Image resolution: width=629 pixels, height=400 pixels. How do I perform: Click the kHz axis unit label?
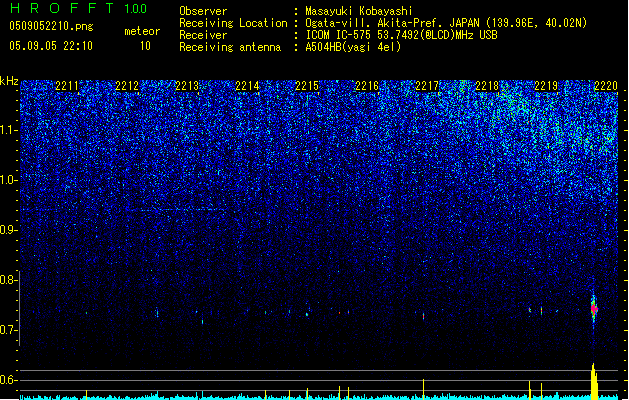(9, 81)
